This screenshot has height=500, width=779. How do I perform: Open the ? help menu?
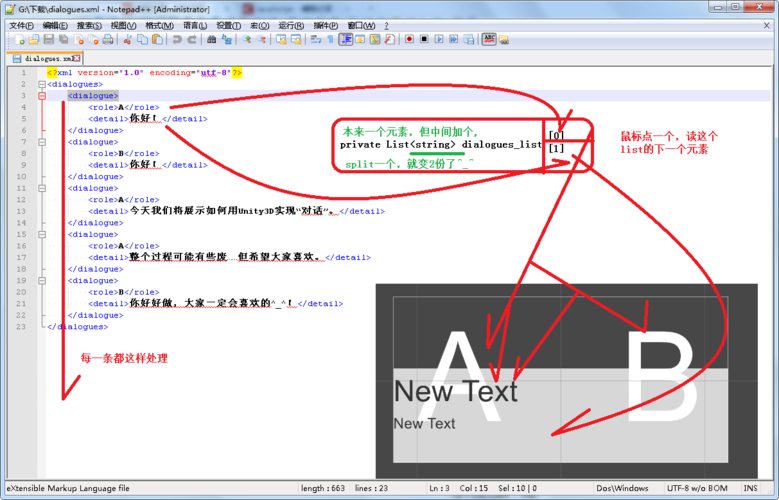point(386,25)
